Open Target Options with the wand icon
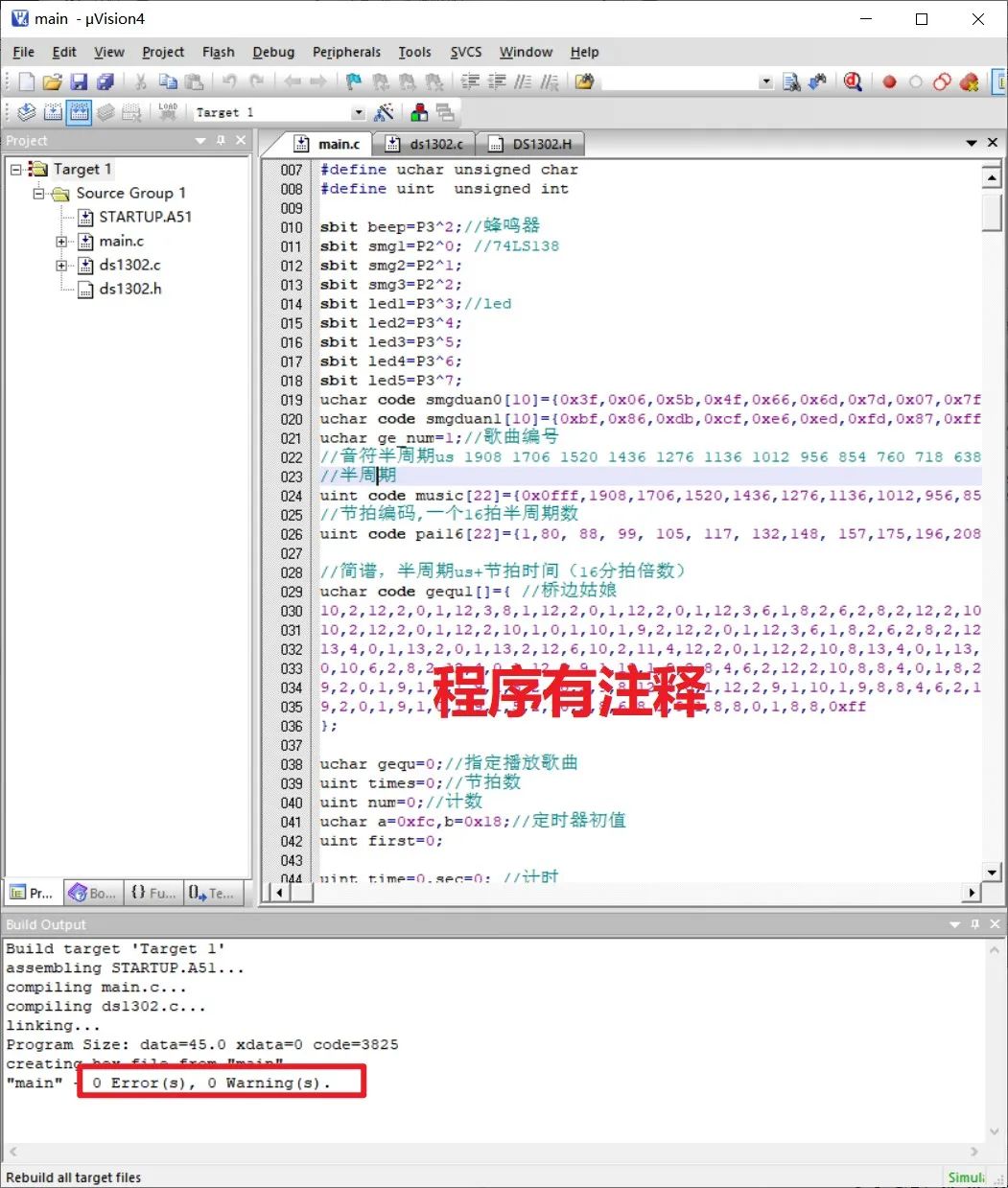Image resolution: width=1008 pixels, height=1188 pixels. [x=385, y=113]
